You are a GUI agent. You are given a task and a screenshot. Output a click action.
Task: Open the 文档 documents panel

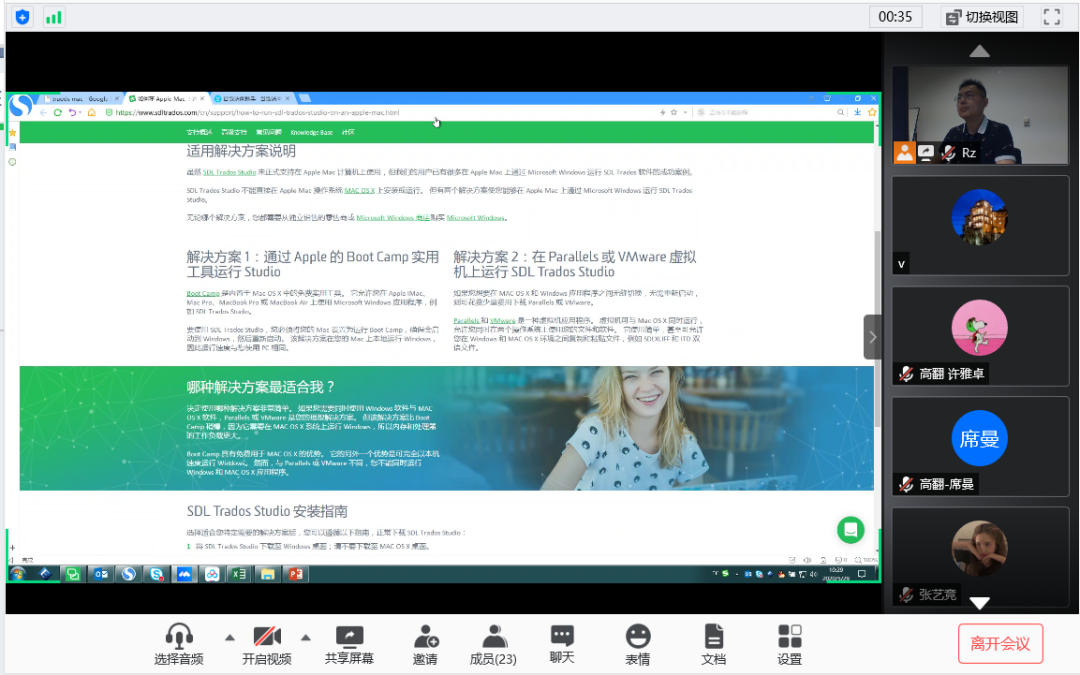[x=713, y=644]
